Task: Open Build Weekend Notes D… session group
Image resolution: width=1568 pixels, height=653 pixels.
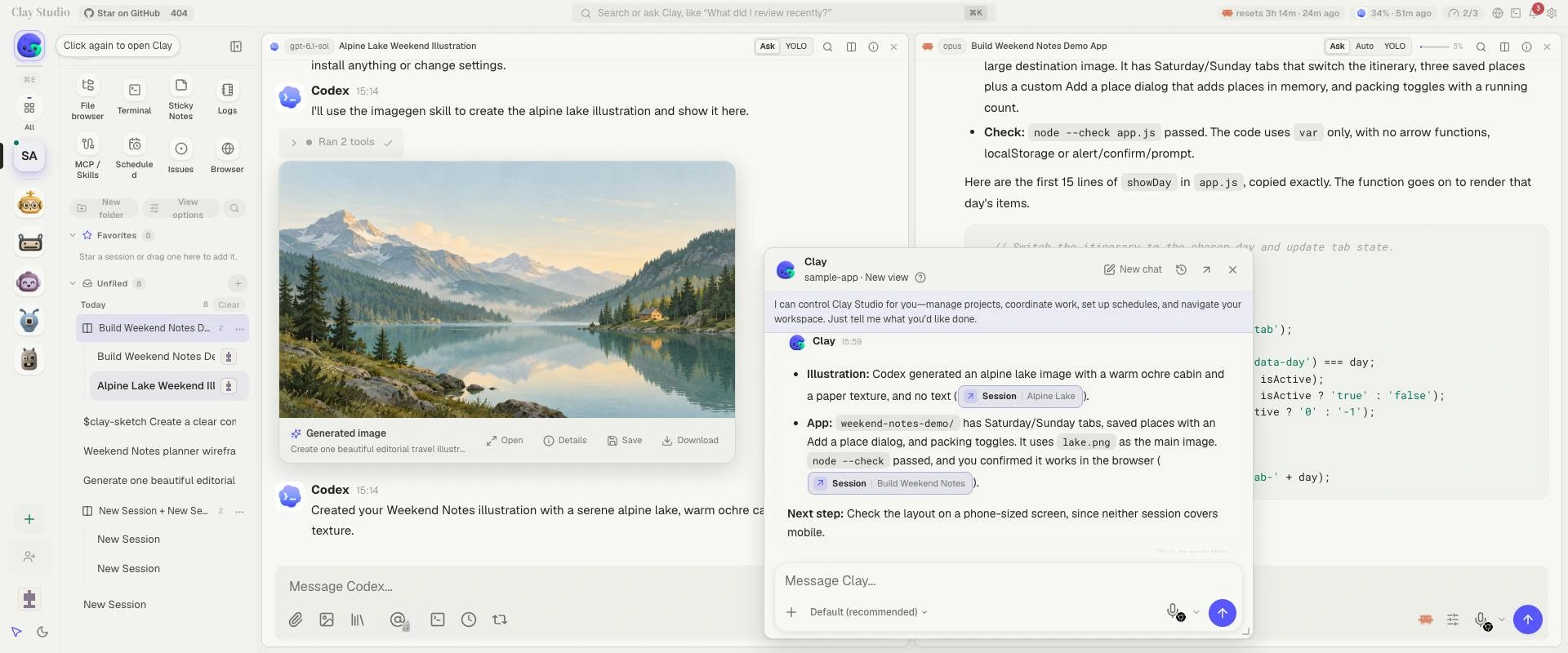Action: 162,328
